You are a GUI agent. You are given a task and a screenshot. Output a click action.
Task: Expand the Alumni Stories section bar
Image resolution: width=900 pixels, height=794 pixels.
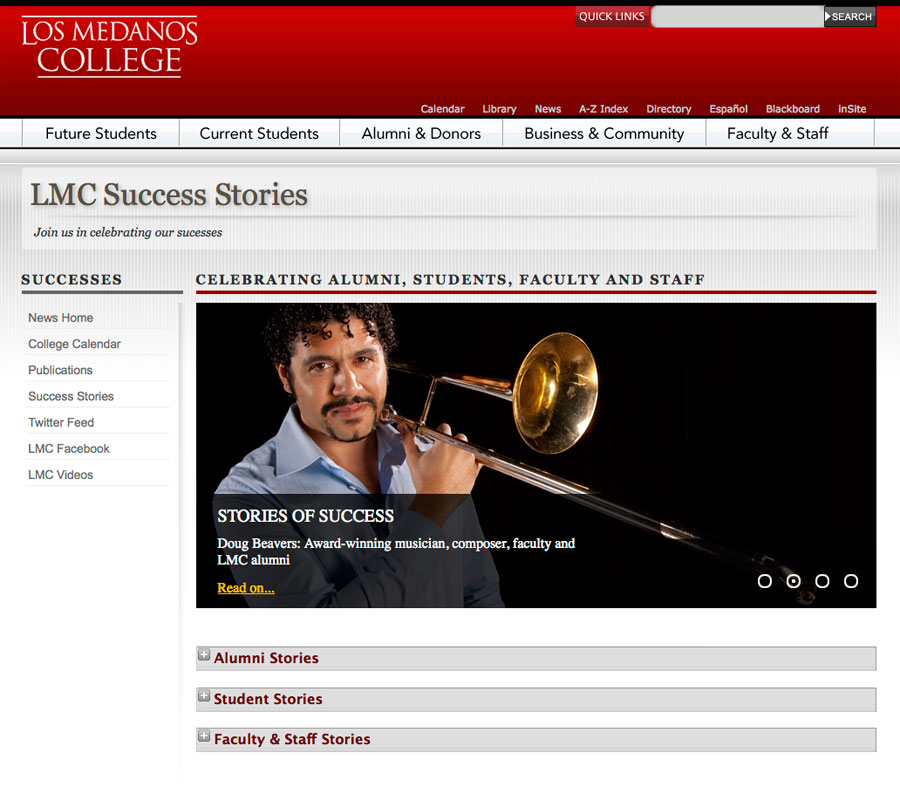(536, 659)
